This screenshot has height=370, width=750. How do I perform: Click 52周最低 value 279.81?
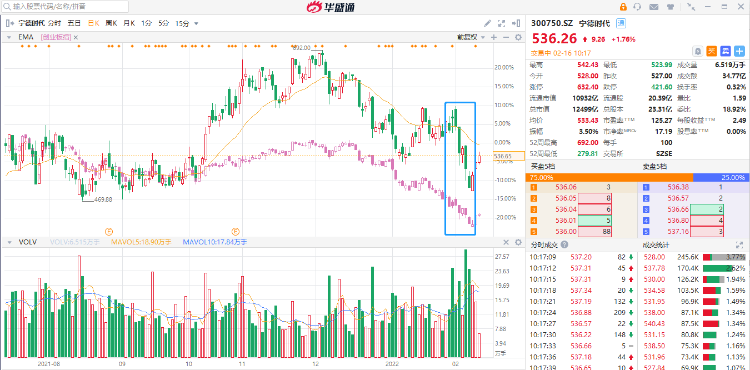(x=588, y=154)
